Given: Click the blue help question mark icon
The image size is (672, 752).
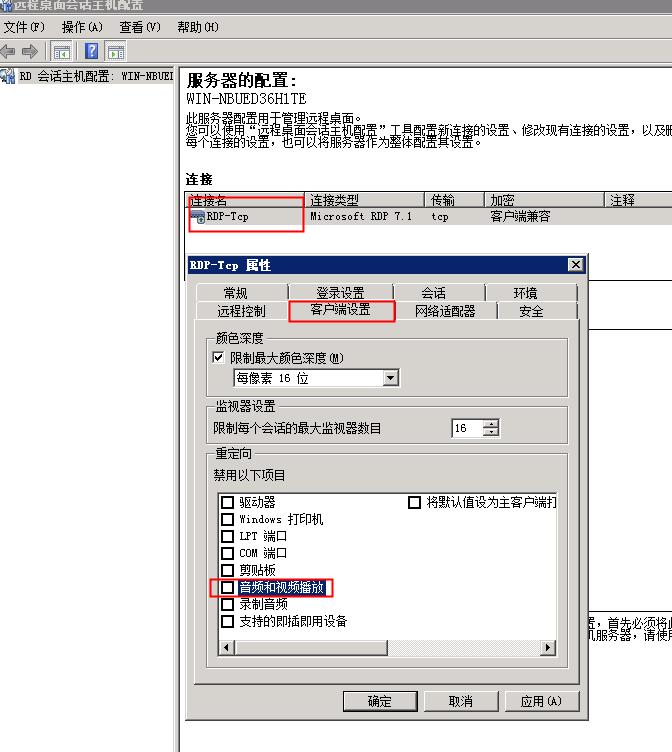Looking at the screenshot, I should (x=91, y=51).
